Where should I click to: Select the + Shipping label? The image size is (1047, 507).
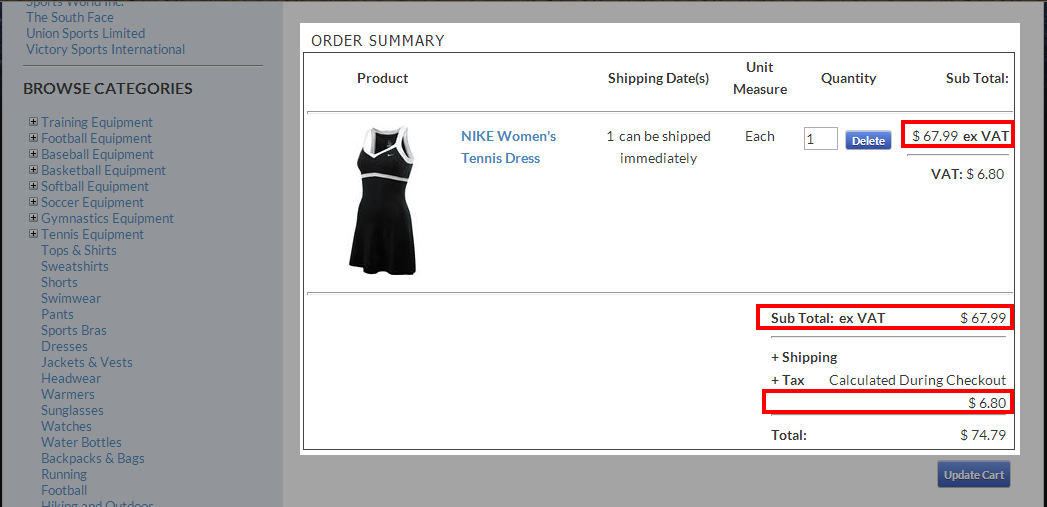pyautogui.click(x=804, y=357)
